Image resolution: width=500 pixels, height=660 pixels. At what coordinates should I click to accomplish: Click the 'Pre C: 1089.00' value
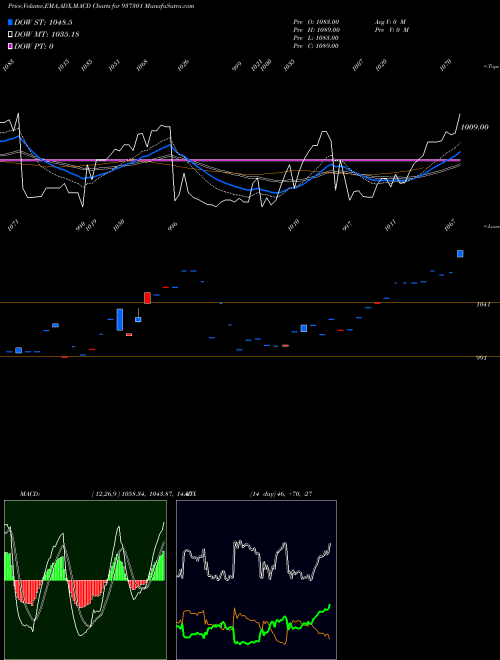pyautogui.click(x=316, y=46)
